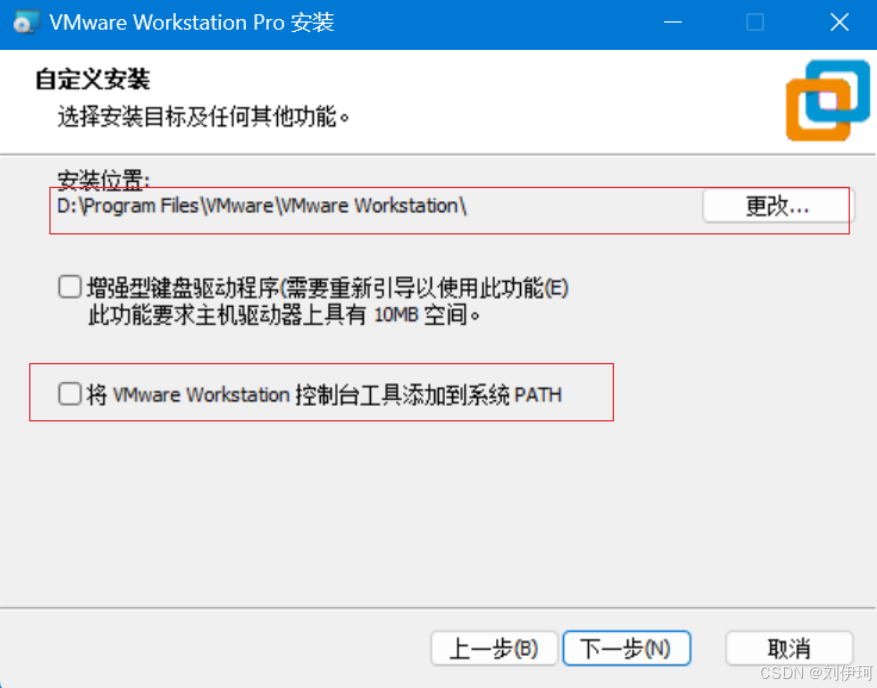
Task: Cancel the installation with 取消
Action: coord(789,648)
